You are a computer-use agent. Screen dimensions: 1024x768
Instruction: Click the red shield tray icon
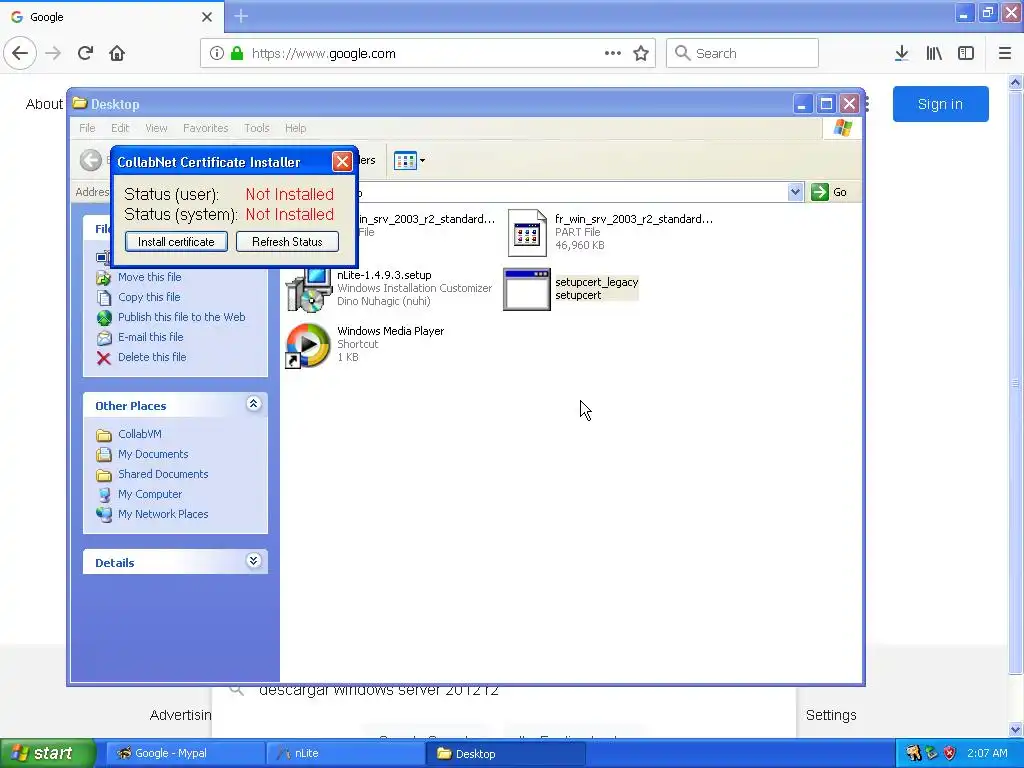pyautogui.click(x=949, y=754)
